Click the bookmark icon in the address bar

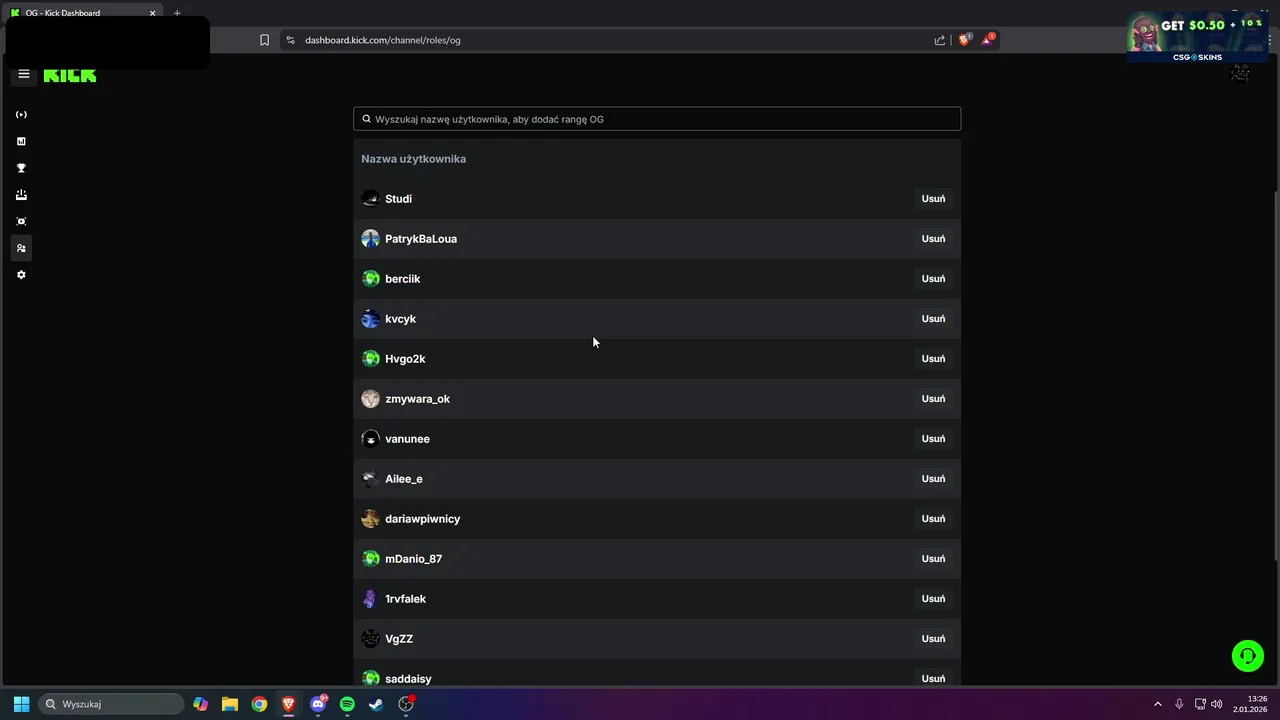tap(264, 40)
